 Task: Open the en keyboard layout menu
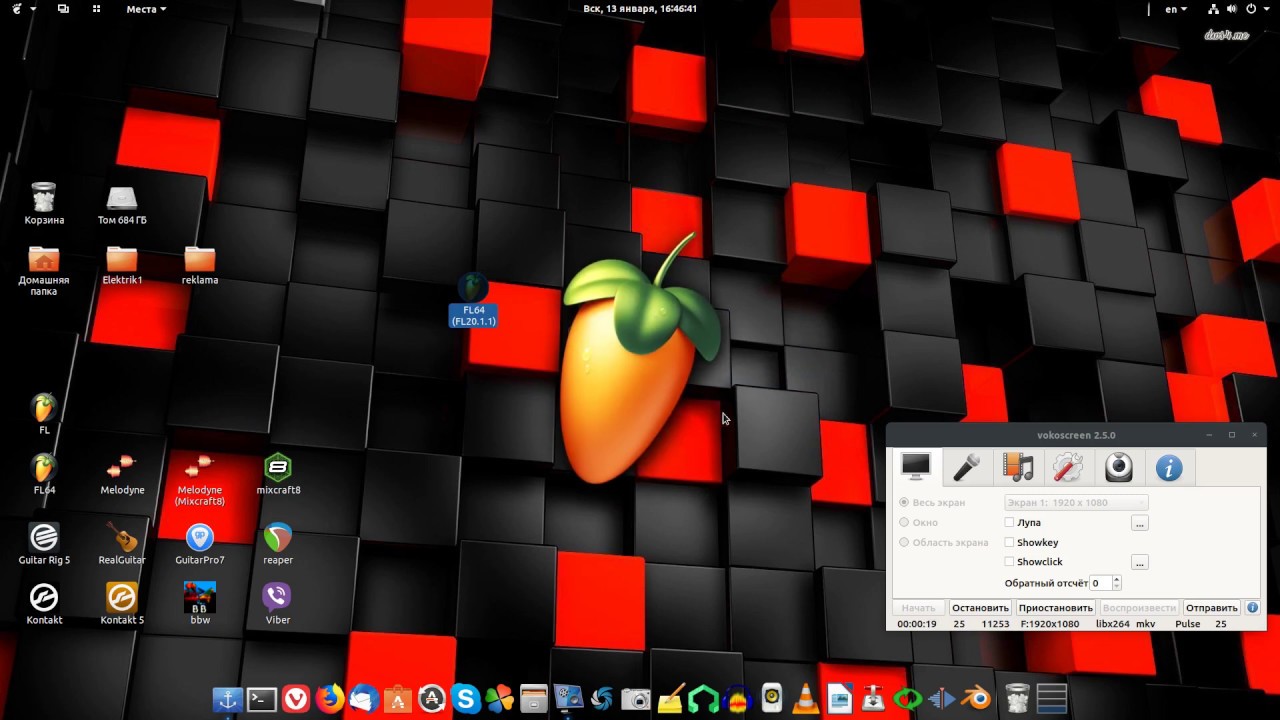pyautogui.click(x=1176, y=9)
